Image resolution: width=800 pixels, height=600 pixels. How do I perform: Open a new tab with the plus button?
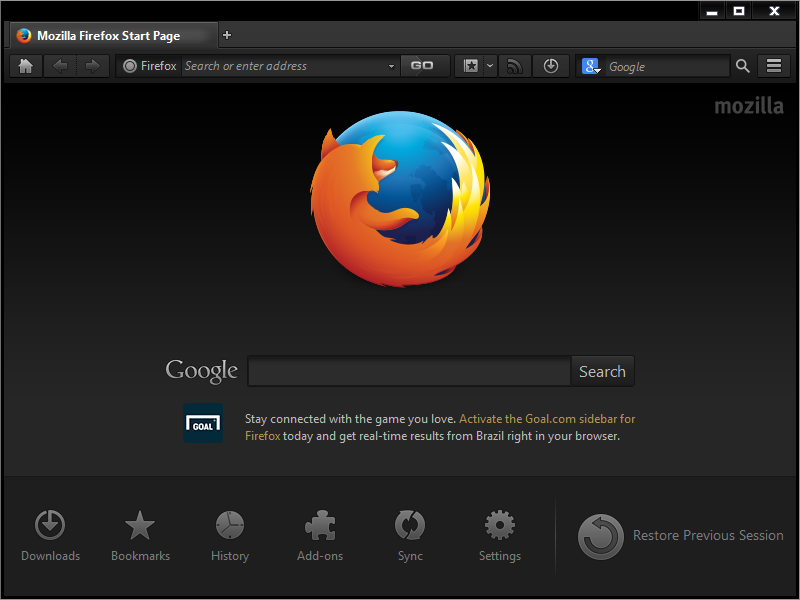227,35
